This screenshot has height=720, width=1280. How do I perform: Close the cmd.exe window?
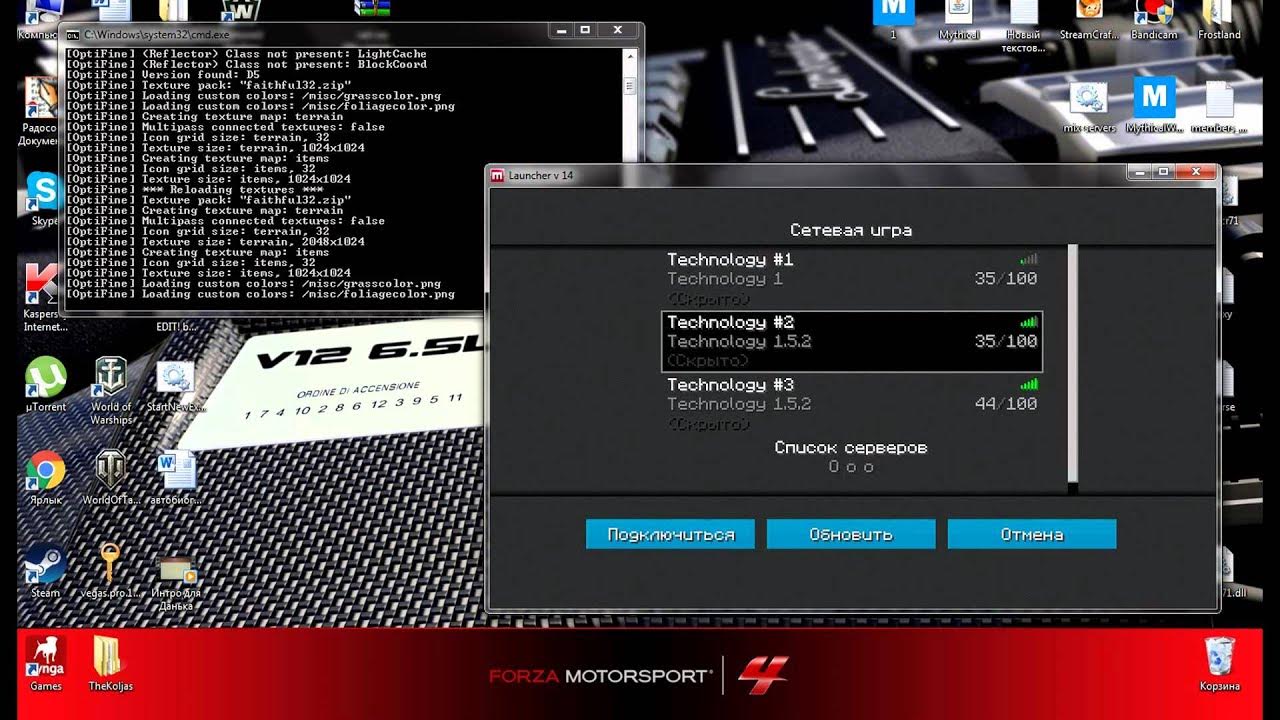pyautogui.click(x=618, y=31)
